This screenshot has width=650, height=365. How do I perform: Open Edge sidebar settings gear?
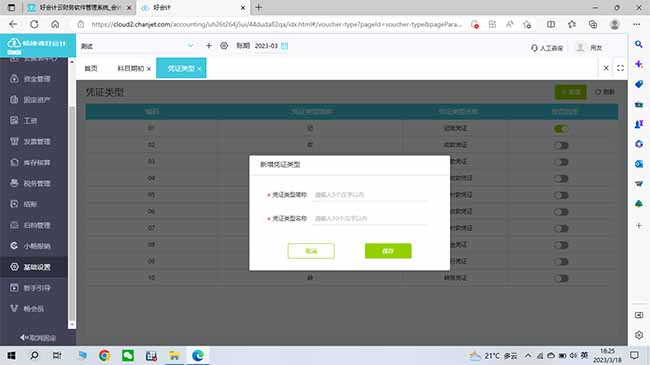[639, 335]
